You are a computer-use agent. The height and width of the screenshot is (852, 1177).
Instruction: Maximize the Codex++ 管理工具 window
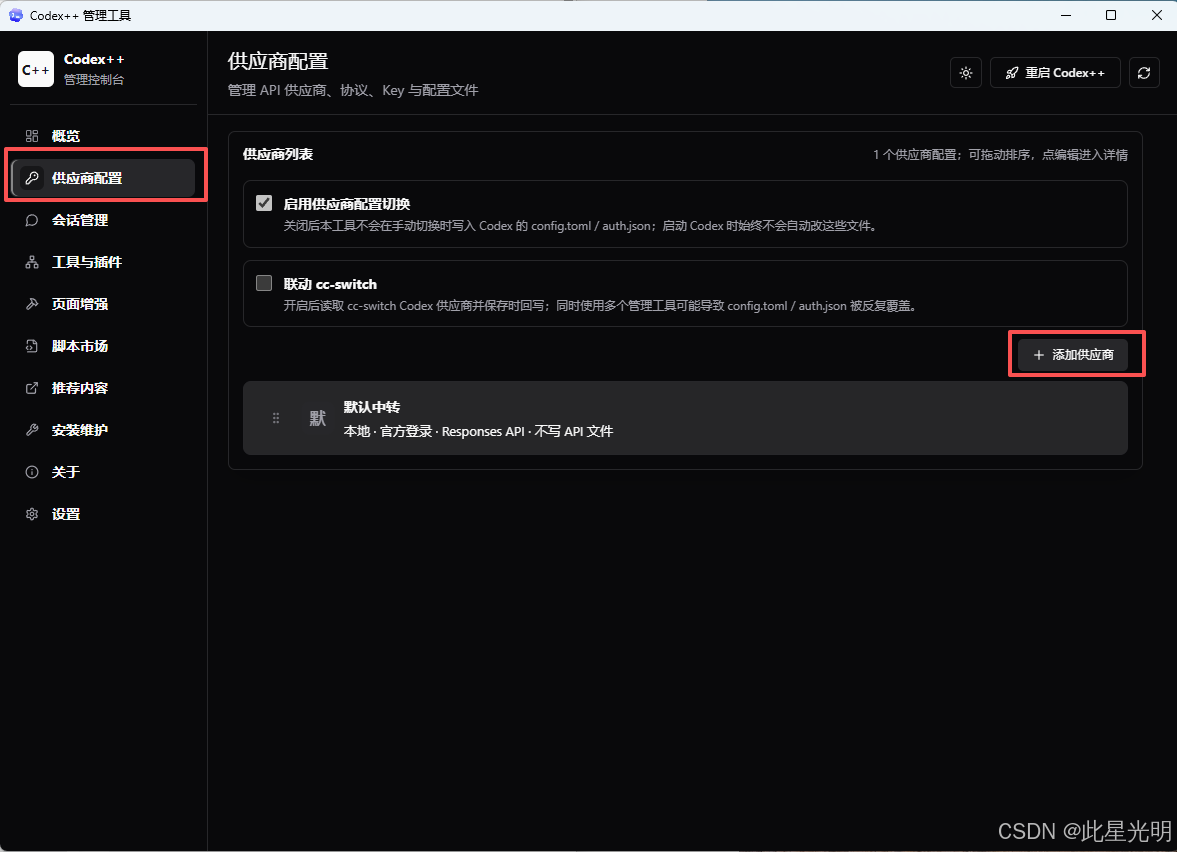coord(1111,15)
